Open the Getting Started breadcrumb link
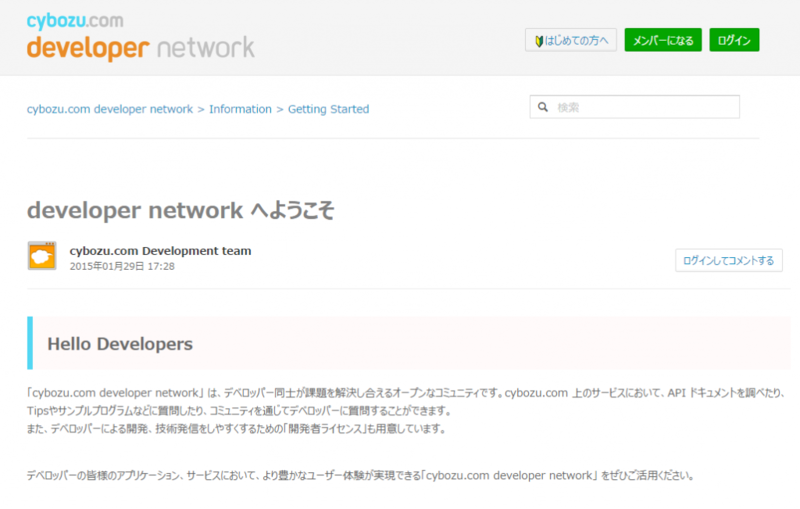The image size is (800, 509). coord(329,109)
